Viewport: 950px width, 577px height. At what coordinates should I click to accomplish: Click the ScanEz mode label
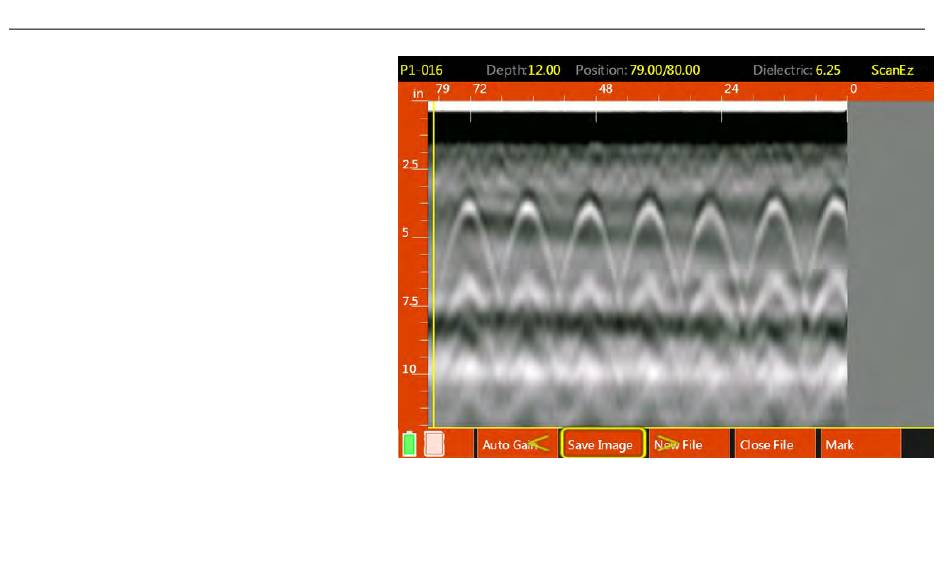(x=892, y=71)
